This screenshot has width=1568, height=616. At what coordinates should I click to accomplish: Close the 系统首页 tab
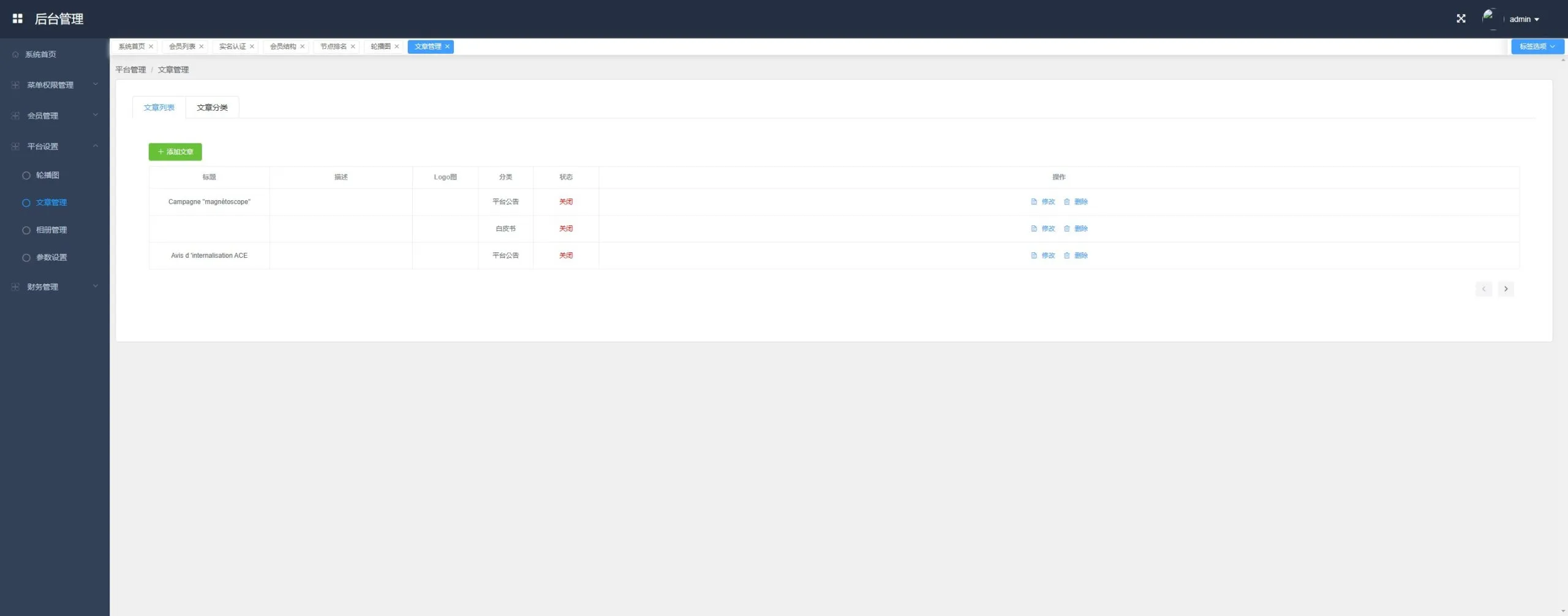click(x=151, y=47)
